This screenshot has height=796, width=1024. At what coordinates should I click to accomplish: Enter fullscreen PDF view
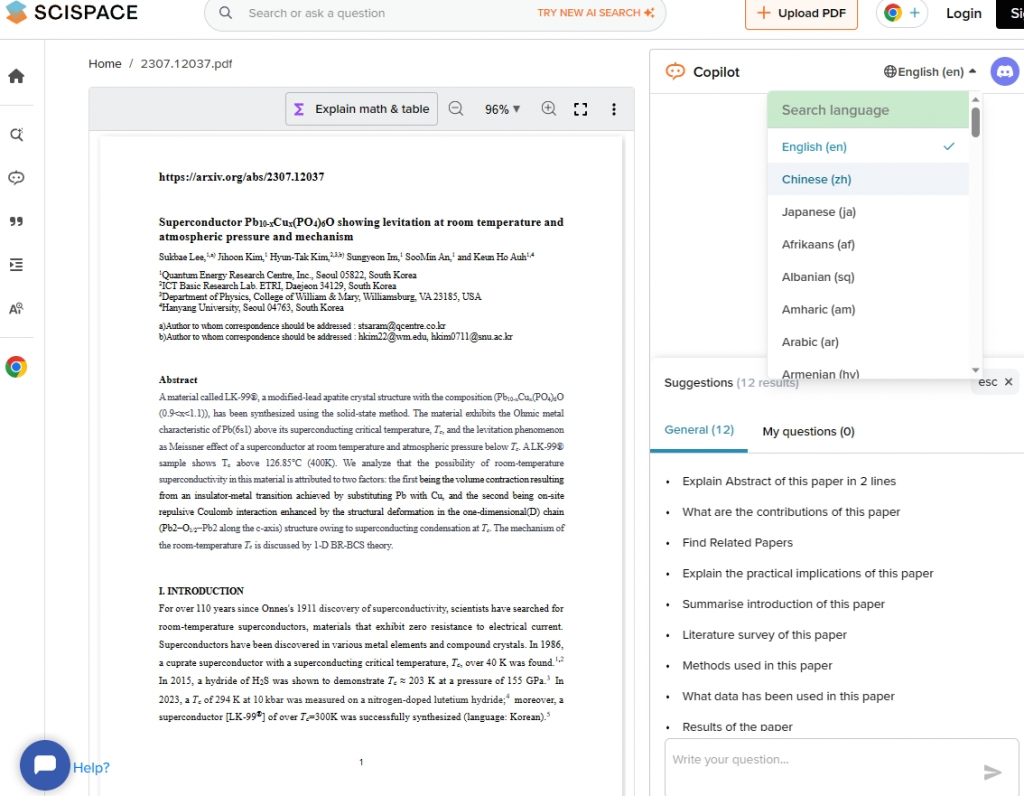tap(581, 109)
